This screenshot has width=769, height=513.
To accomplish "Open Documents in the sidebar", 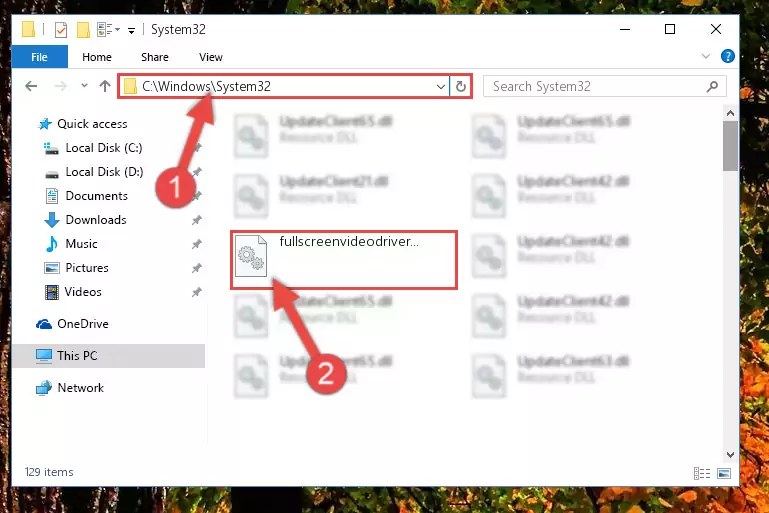I will tap(97, 196).
